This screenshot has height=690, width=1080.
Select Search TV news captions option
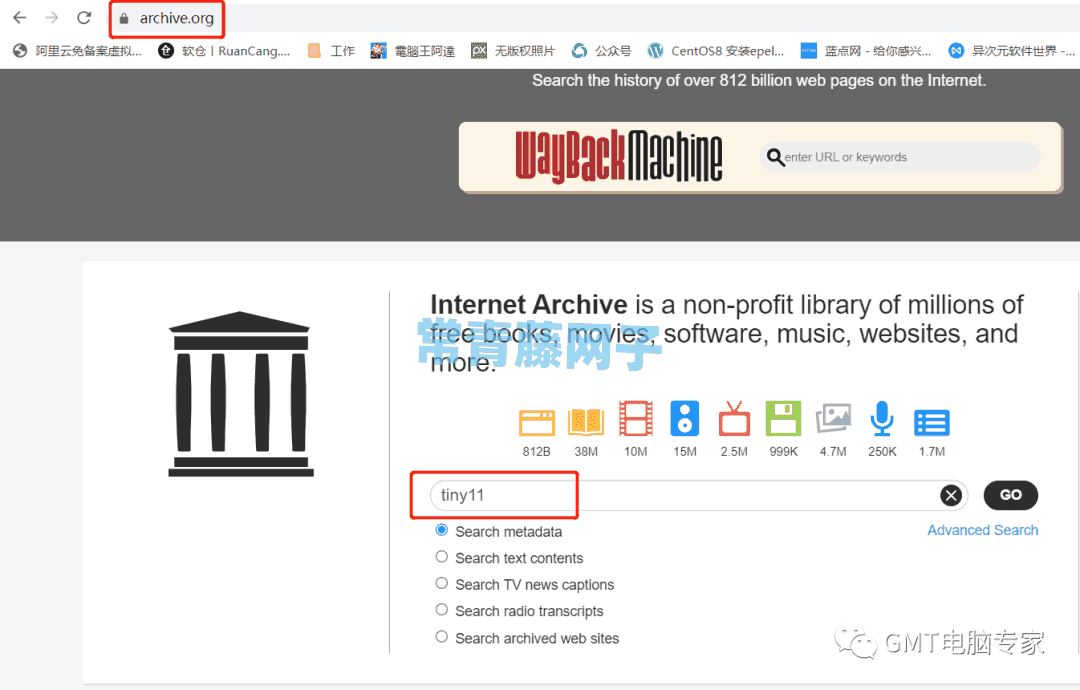(x=442, y=583)
